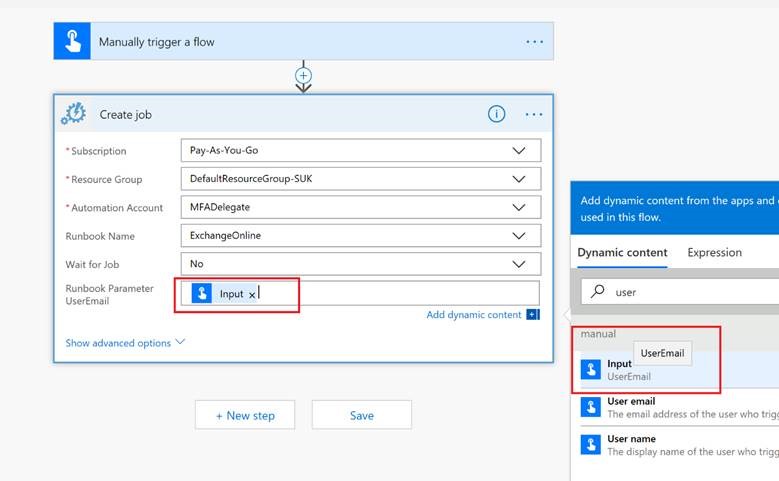Image resolution: width=779 pixels, height=481 pixels.
Task: Open the Resource Group dropdown
Action: click(518, 179)
